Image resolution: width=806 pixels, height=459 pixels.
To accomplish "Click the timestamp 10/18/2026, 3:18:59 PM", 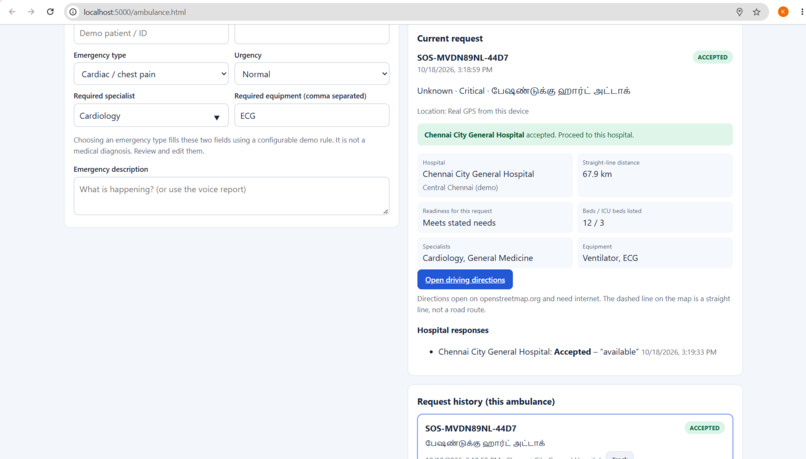I will 454,69.
